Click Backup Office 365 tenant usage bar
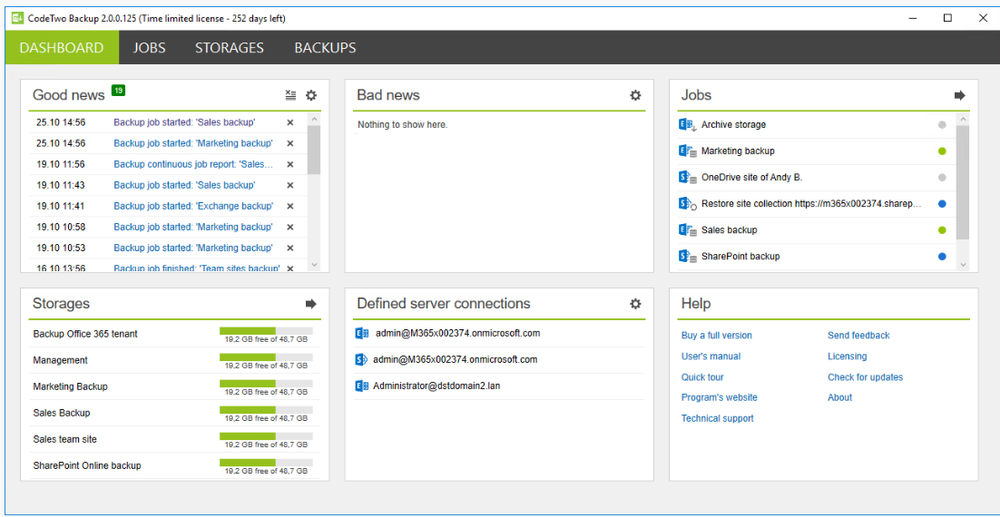This screenshot has height=517, width=1000. pyautogui.click(x=266, y=331)
